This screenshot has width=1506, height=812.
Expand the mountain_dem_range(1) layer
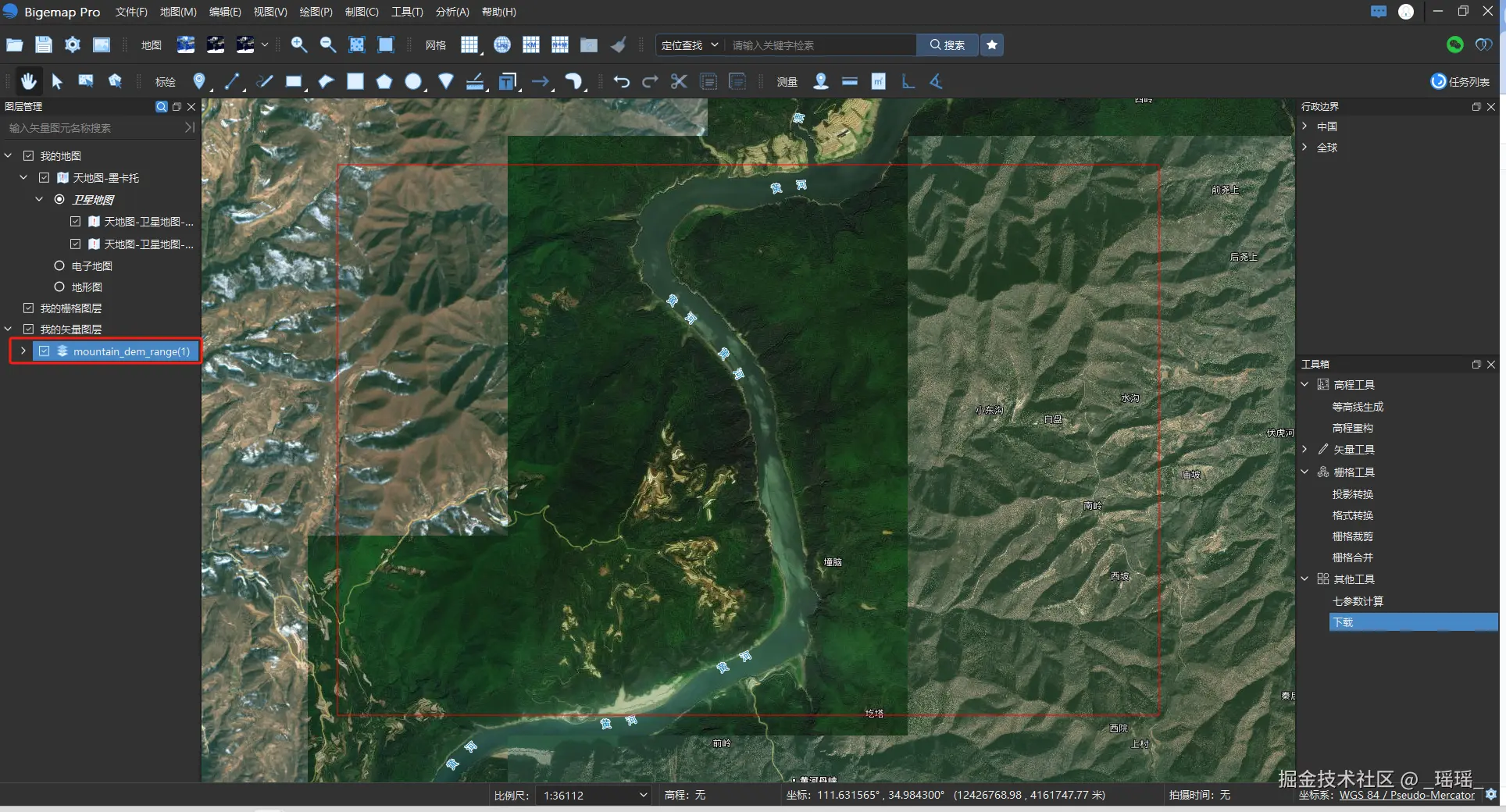point(23,351)
